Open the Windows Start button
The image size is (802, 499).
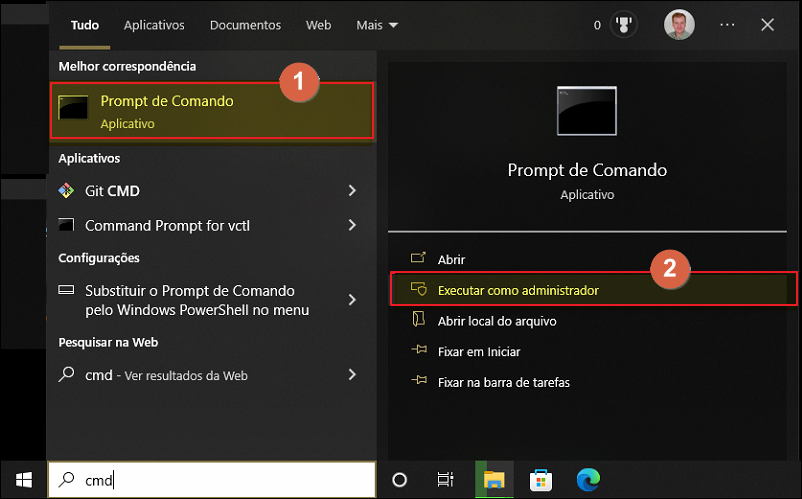(x=24, y=480)
